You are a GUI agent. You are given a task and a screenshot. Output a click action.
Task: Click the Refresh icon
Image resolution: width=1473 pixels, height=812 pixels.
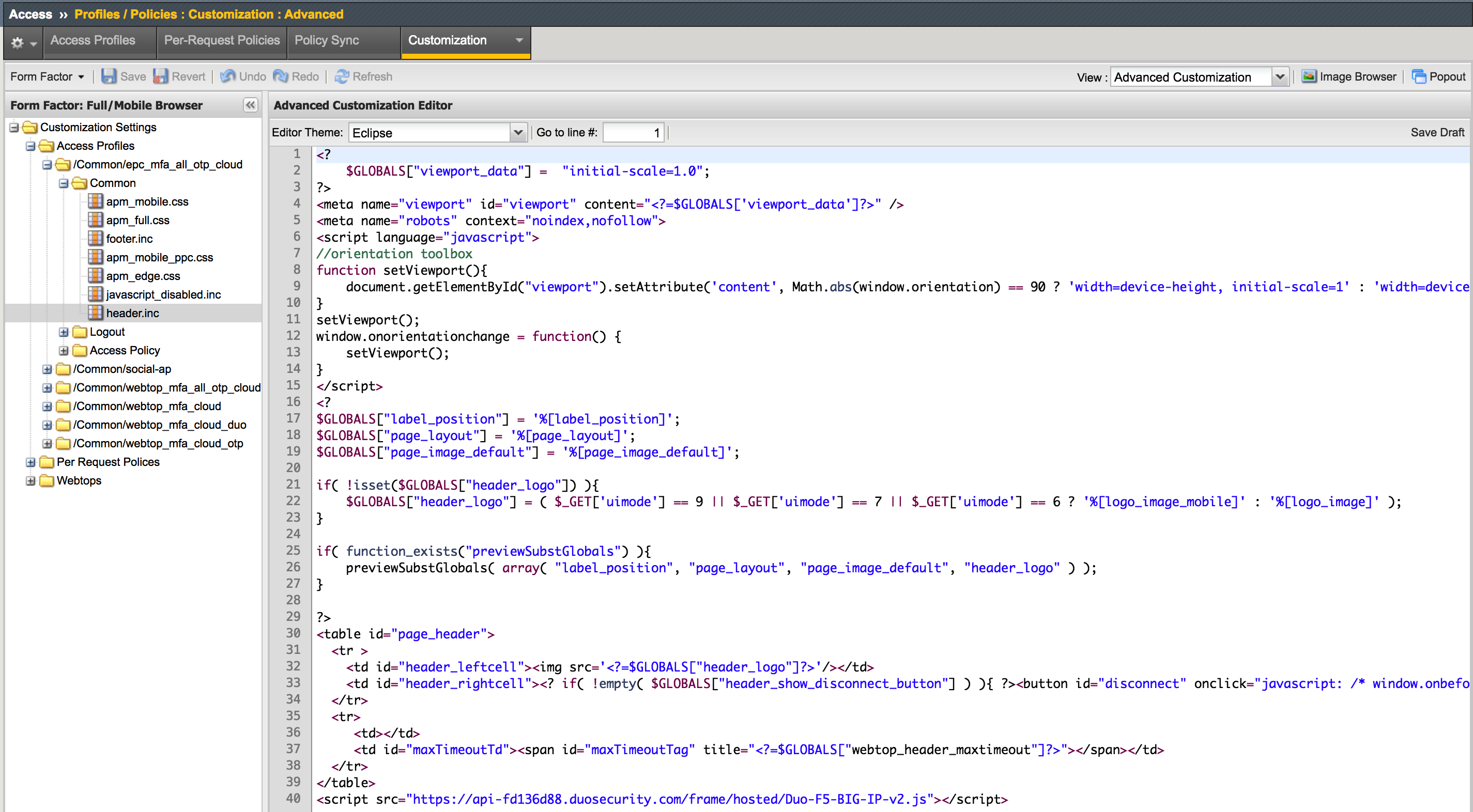click(x=342, y=76)
